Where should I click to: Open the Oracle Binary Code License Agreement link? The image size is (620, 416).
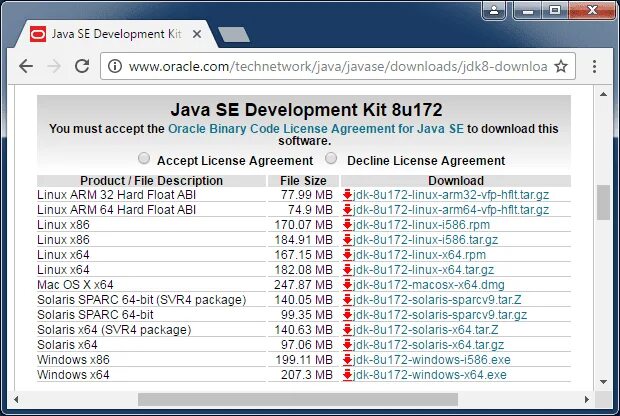tap(316, 129)
